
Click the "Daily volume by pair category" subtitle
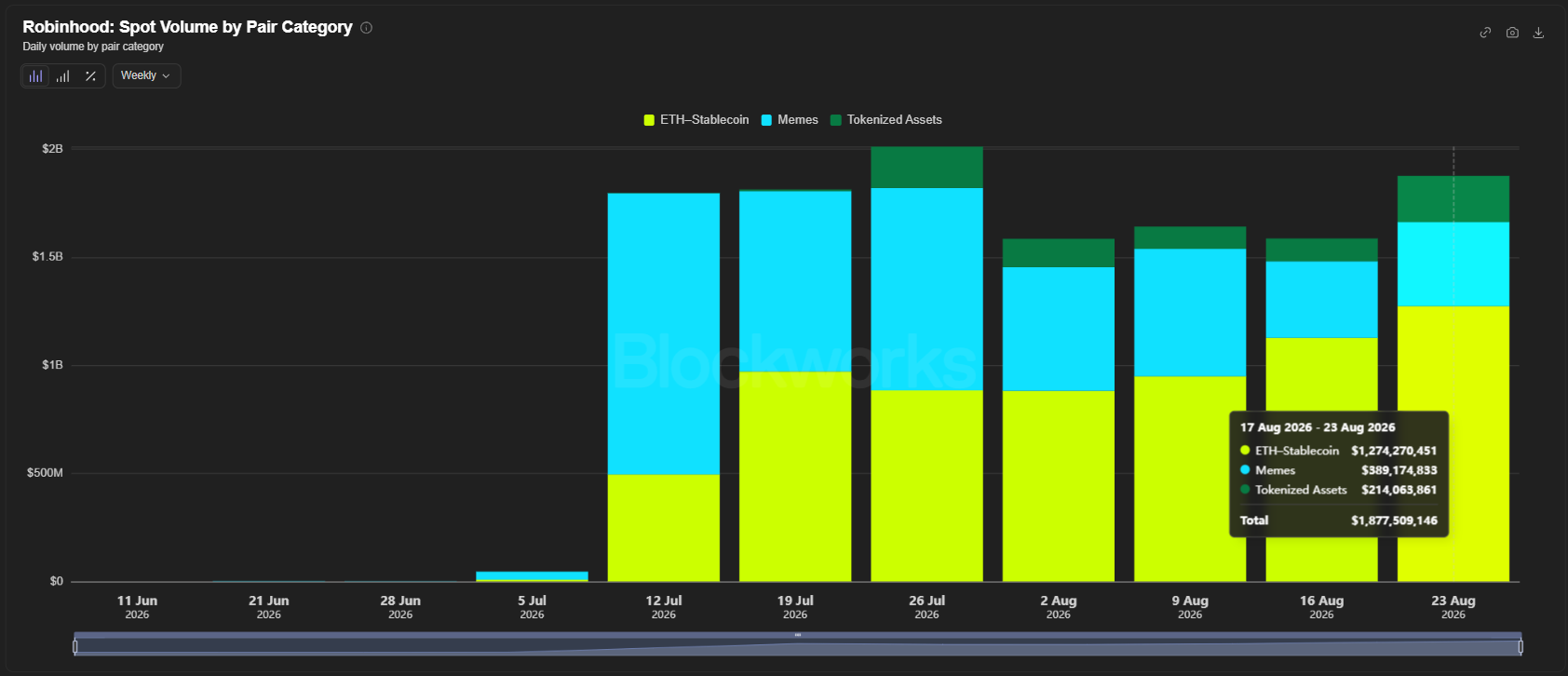(93, 47)
